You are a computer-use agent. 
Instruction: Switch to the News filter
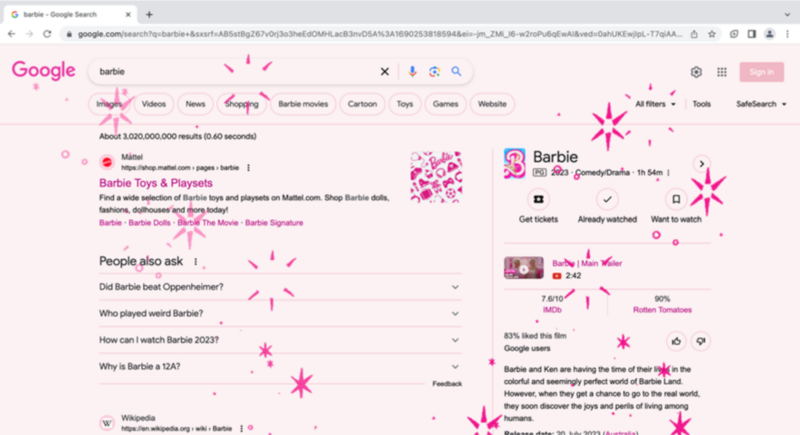(195, 104)
